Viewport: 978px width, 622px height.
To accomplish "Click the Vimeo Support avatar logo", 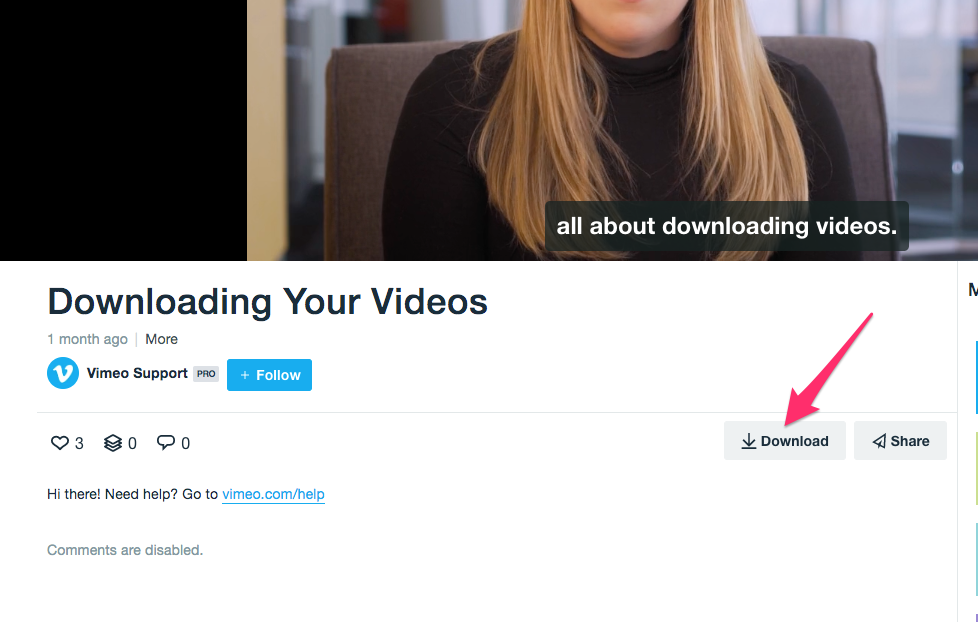I will pyautogui.click(x=63, y=373).
